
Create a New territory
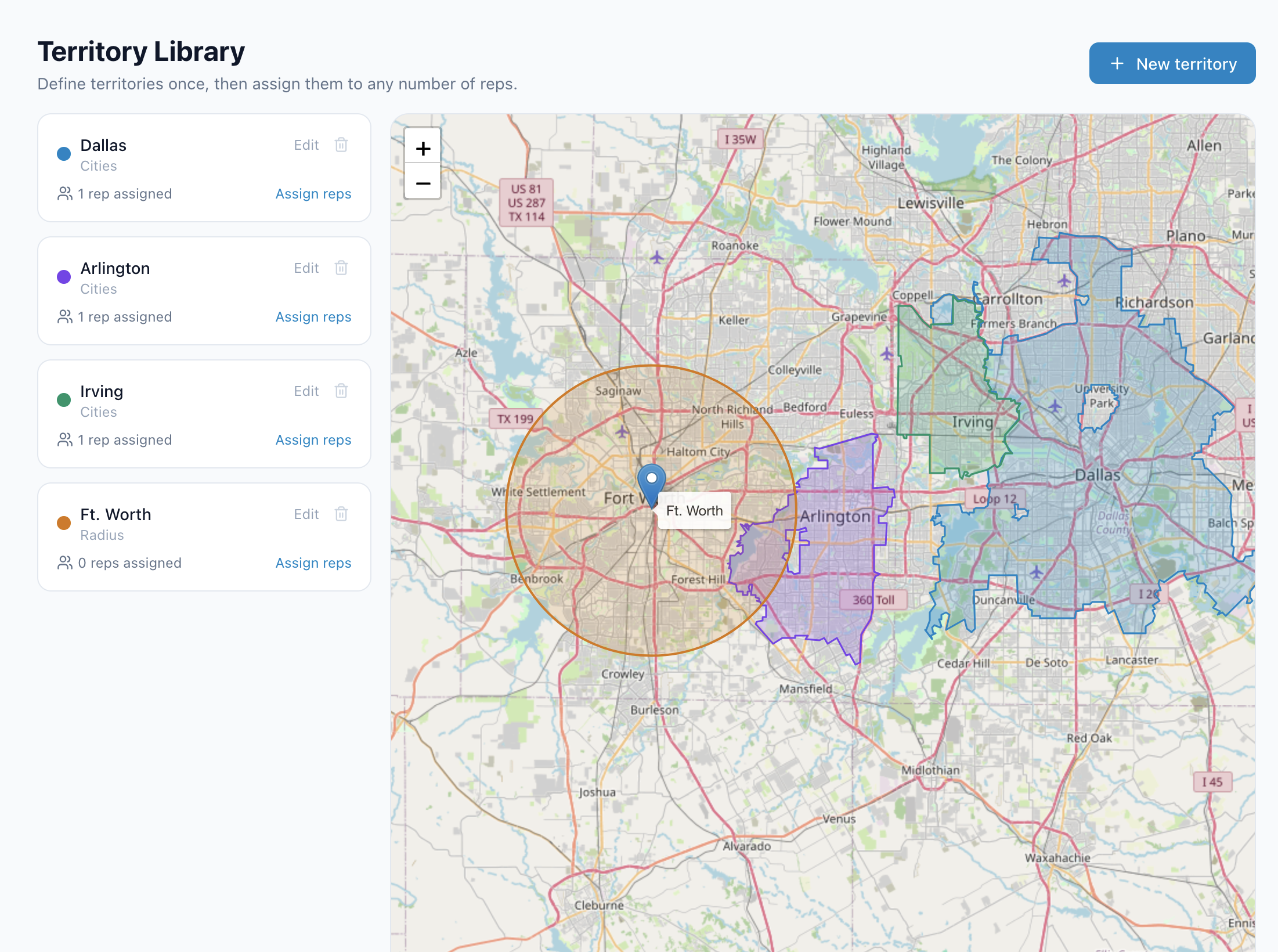[x=1172, y=63]
